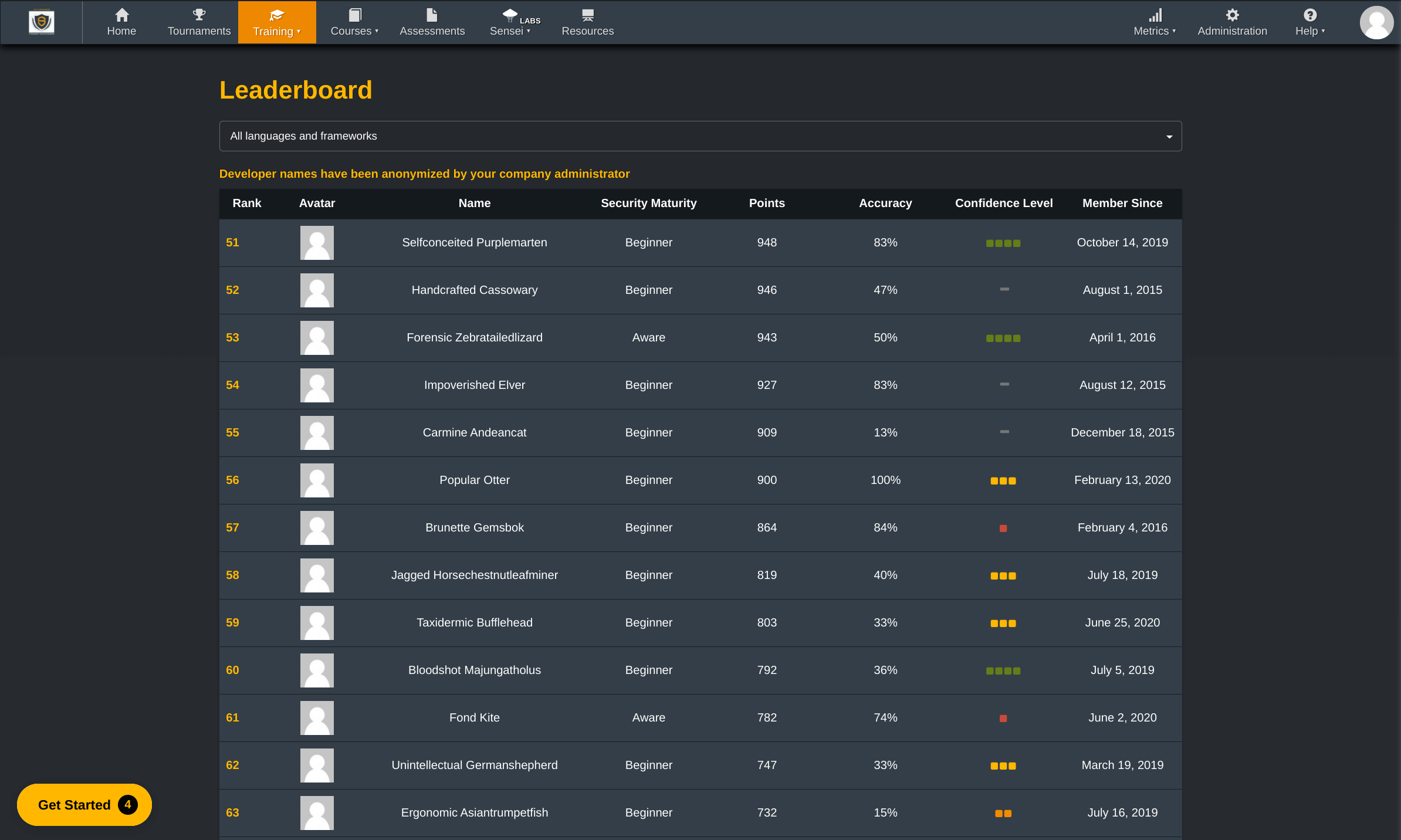This screenshot has height=840, width=1401.
Task: Go to Home via house icon
Action: [121, 15]
